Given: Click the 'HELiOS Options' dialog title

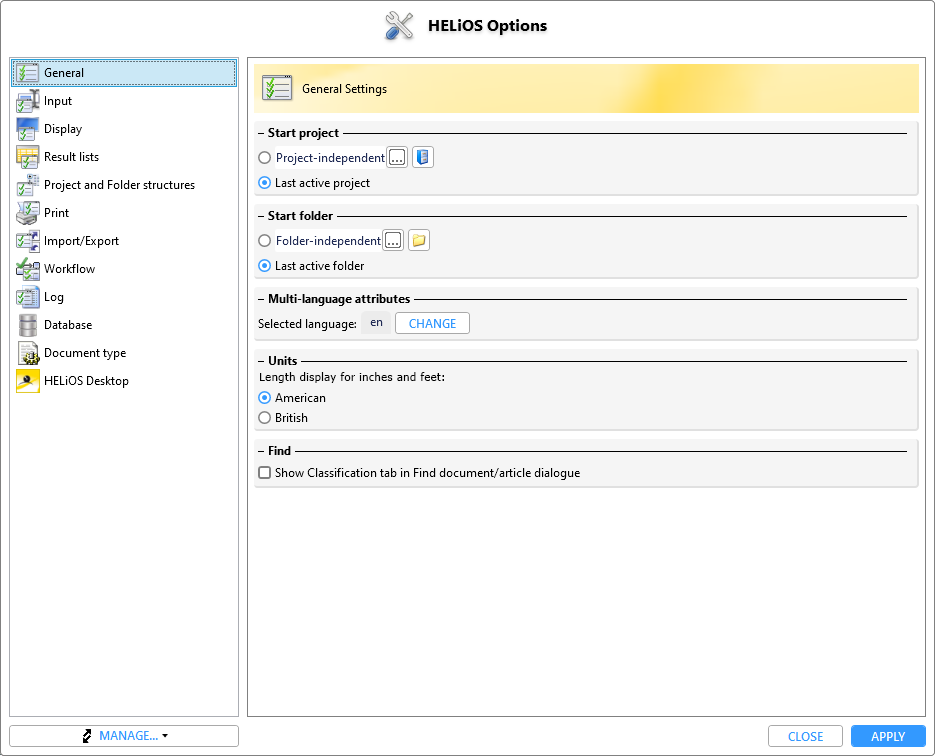Looking at the screenshot, I should (487, 26).
